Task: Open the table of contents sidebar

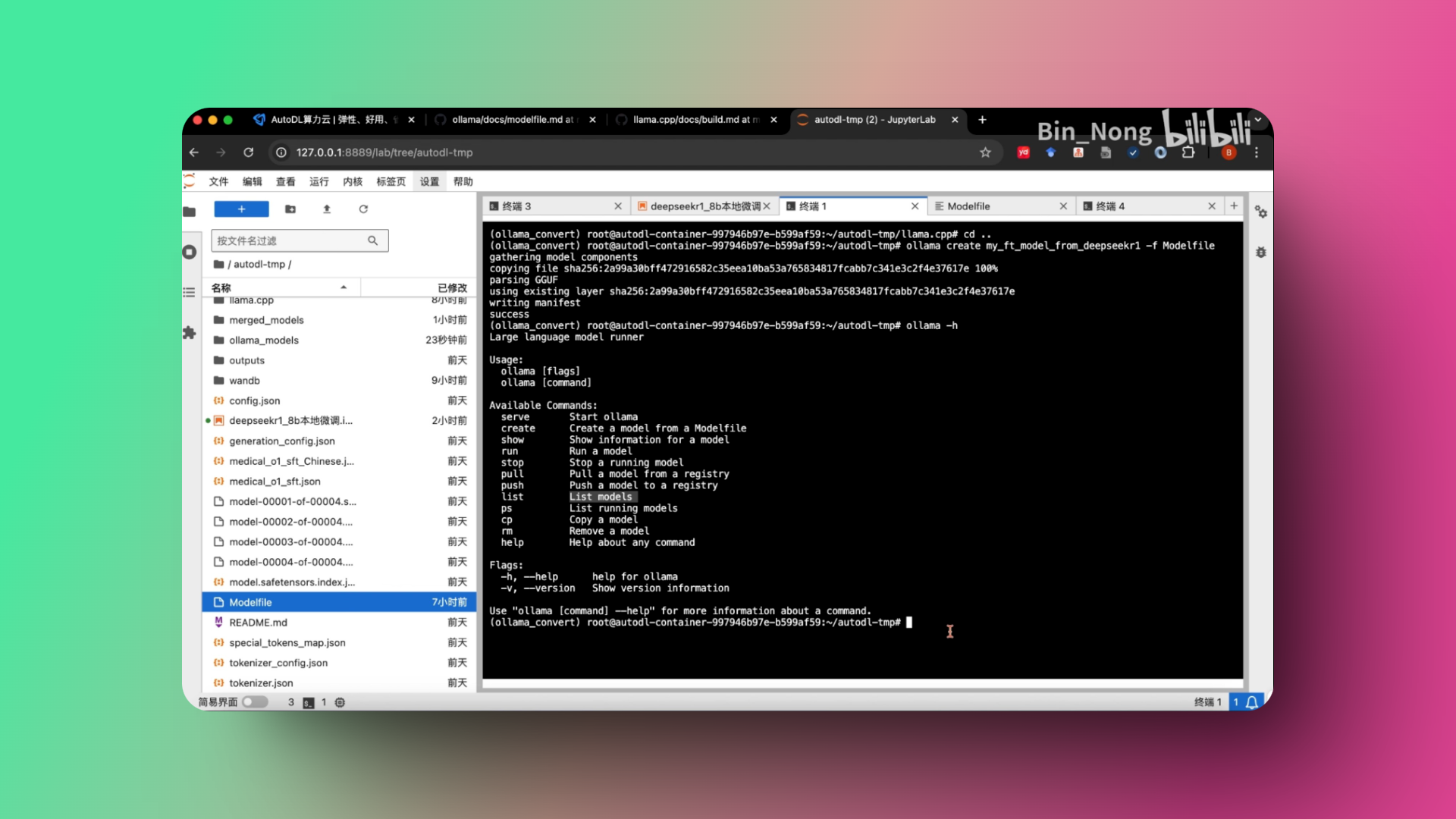Action: click(x=190, y=293)
